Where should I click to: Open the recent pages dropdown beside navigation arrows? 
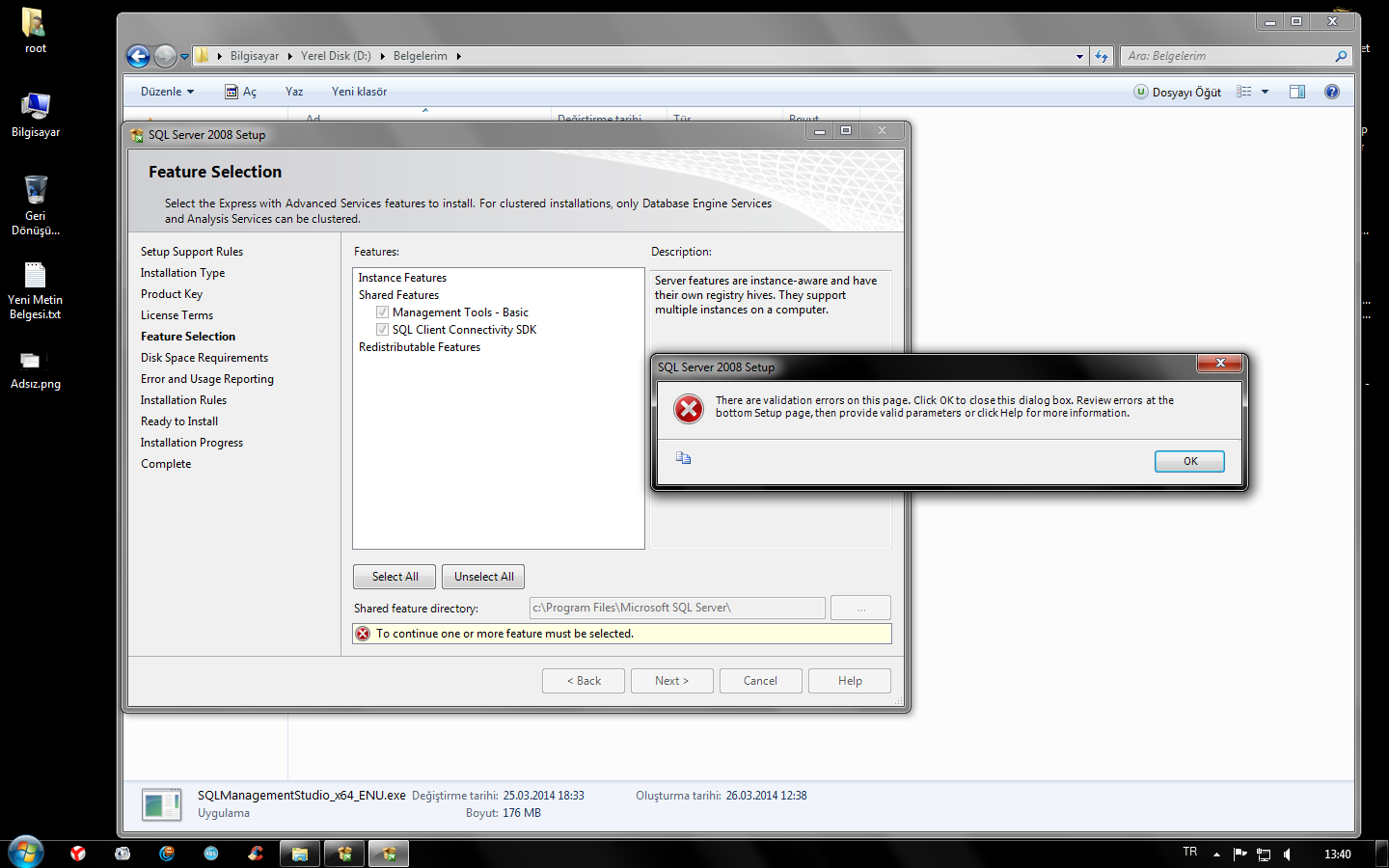[x=184, y=57]
